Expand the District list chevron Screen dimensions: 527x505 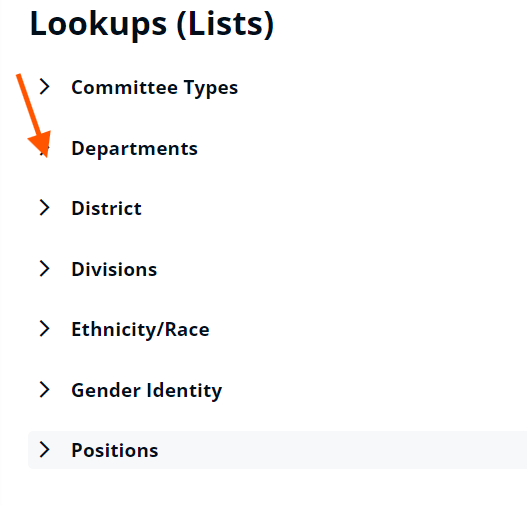click(x=44, y=208)
